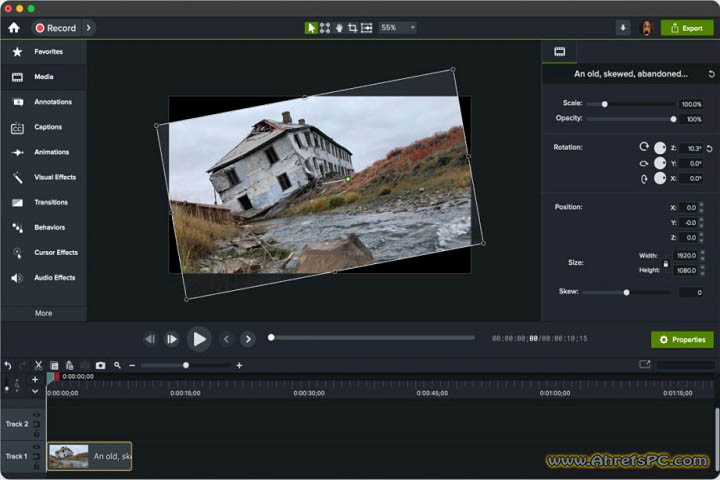Paste on timeline toolbar
The height and width of the screenshot is (480, 720).
click(x=69, y=366)
